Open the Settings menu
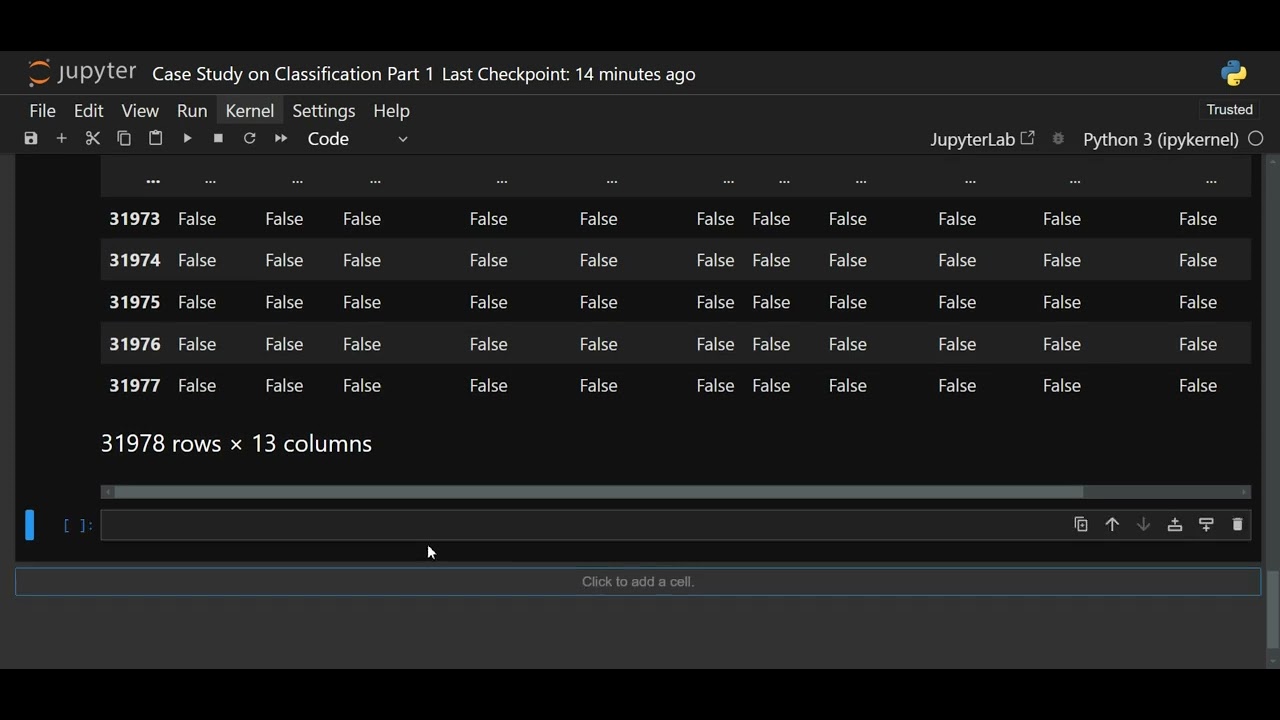Screen dimensions: 1280x720 323,111
